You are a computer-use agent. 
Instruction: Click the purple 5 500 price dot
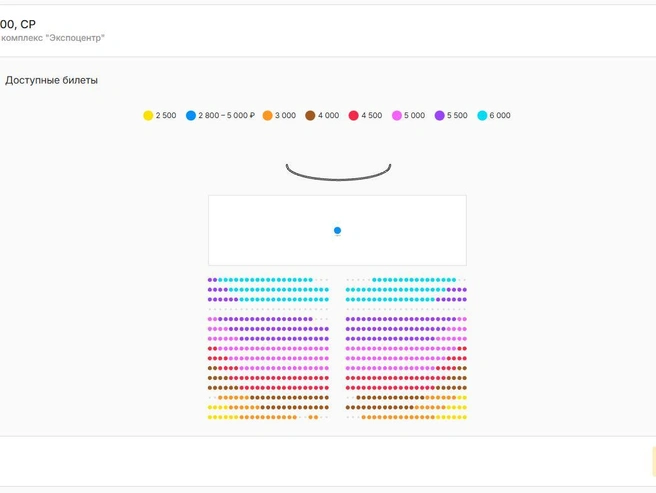click(439, 116)
